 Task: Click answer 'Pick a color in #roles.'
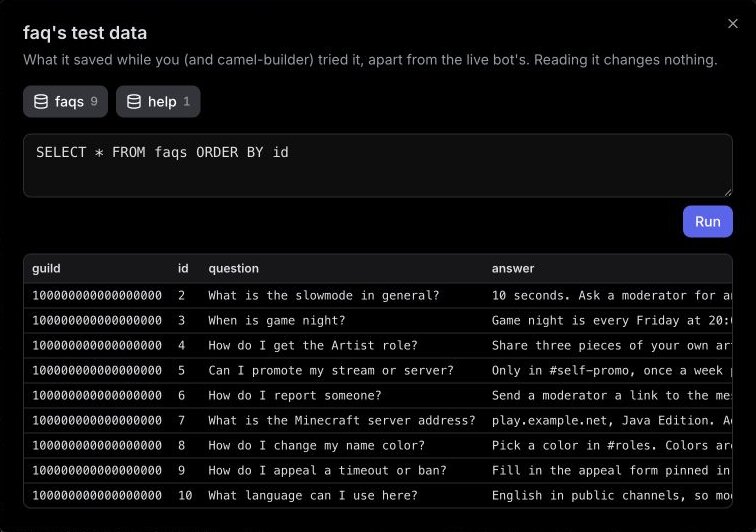(611, 446)
